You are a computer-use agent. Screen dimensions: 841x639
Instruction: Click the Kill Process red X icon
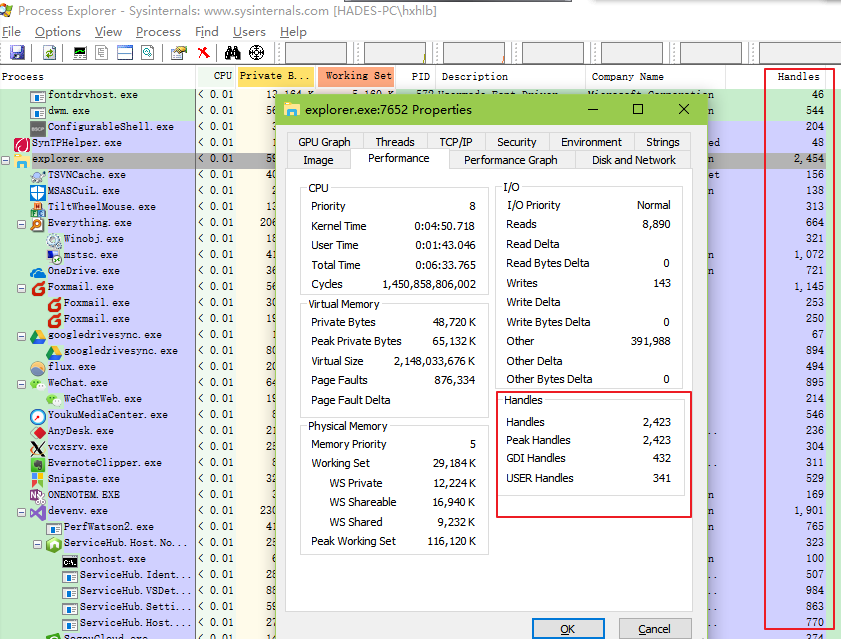(x=203, y=53)
